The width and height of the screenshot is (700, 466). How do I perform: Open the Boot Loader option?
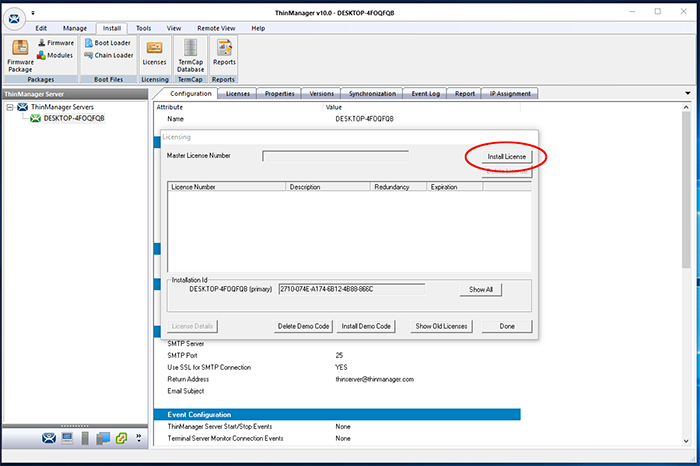coord(108,43)
